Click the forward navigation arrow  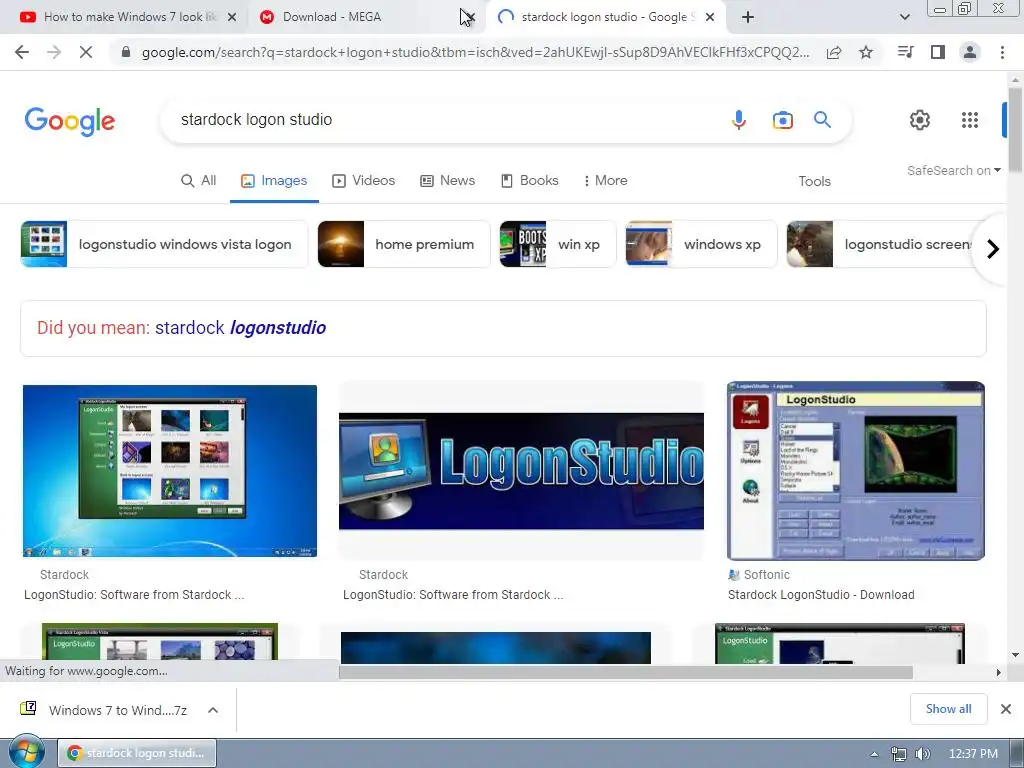click(54, 52)
